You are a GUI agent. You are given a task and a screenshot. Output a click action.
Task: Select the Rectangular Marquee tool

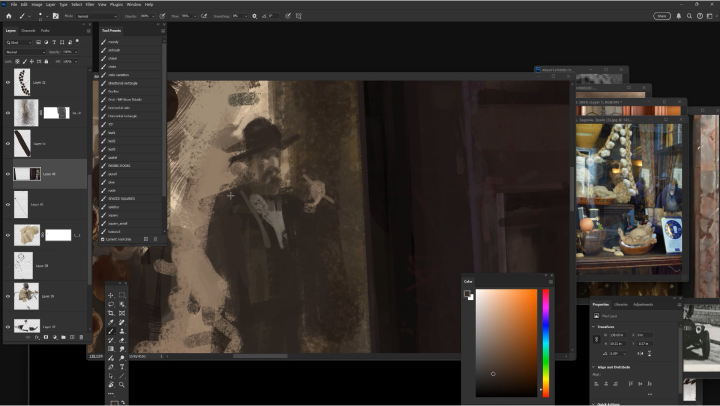point(122,295)
